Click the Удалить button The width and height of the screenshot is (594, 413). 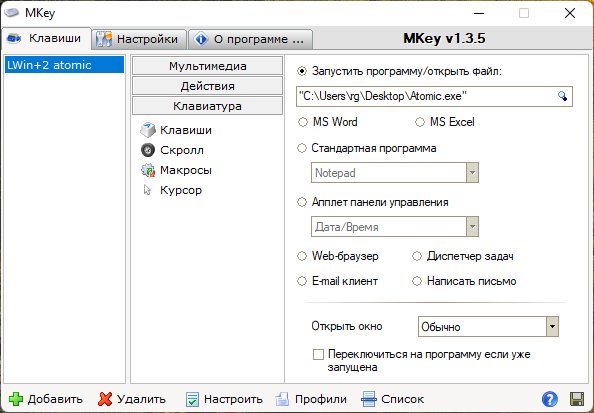(132, 399)
